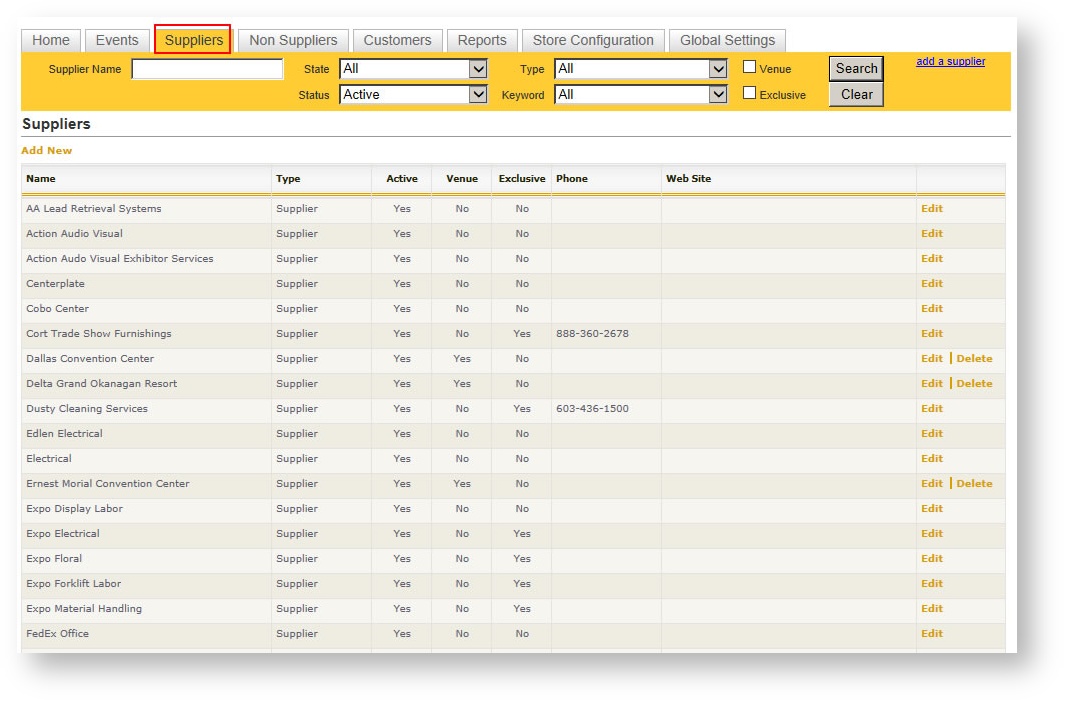Open the Status dropdown set to Active
The image size is (1065, 701).
point(413,95)
